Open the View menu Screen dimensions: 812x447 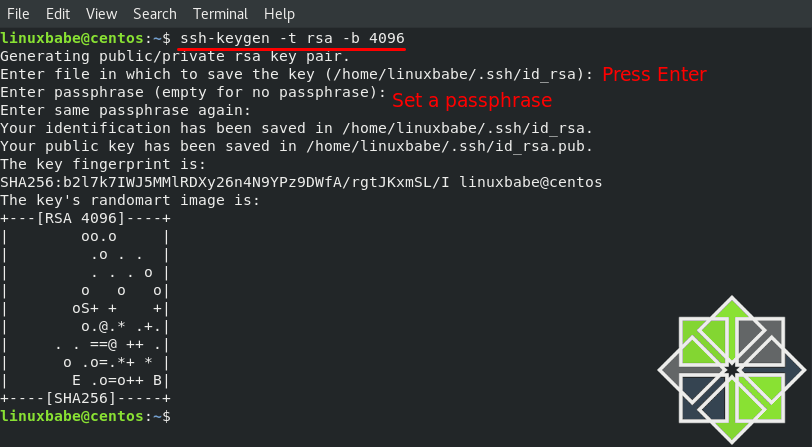(x=101, y=14)
